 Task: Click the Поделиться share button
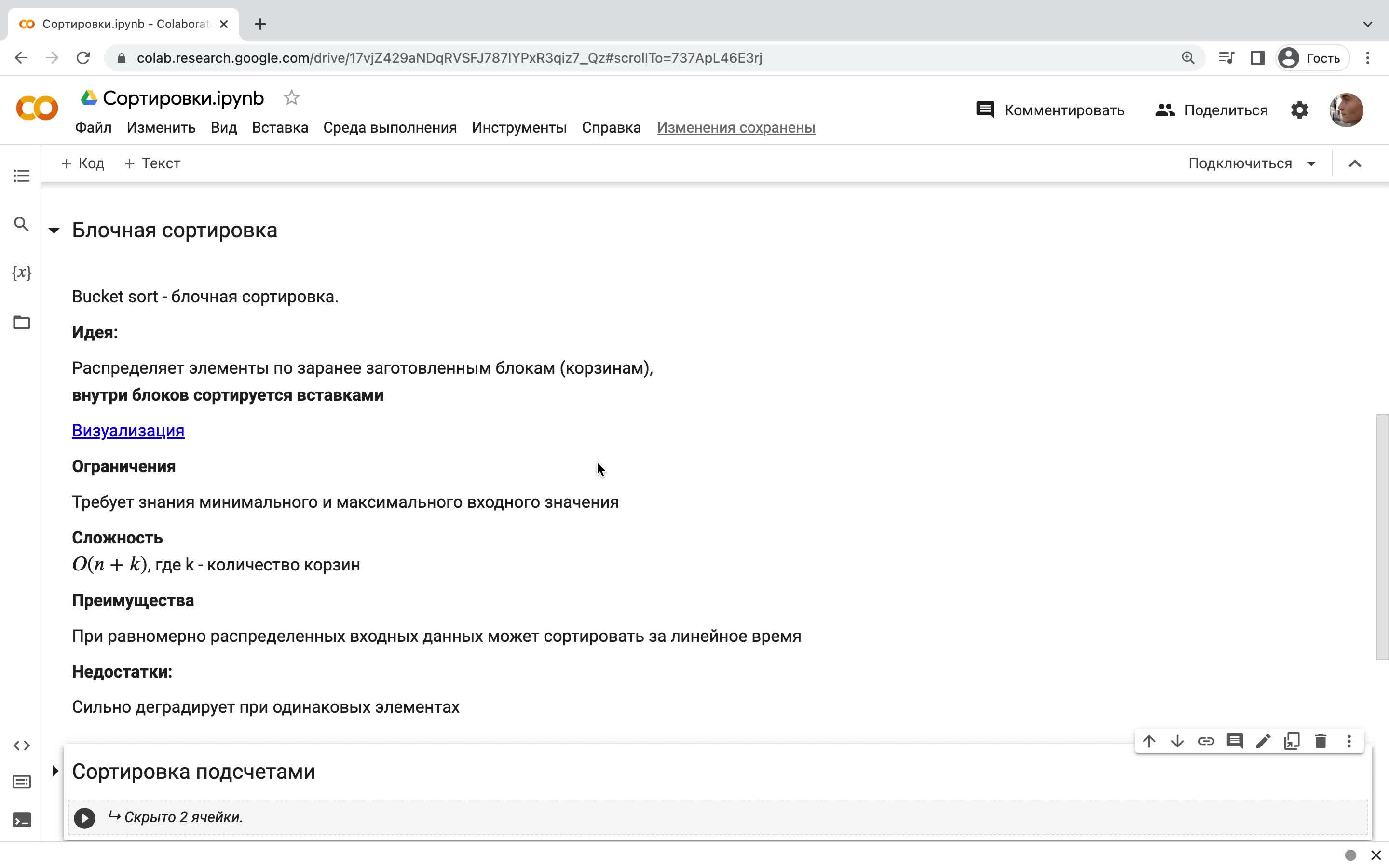click(x=1211, y=109)
